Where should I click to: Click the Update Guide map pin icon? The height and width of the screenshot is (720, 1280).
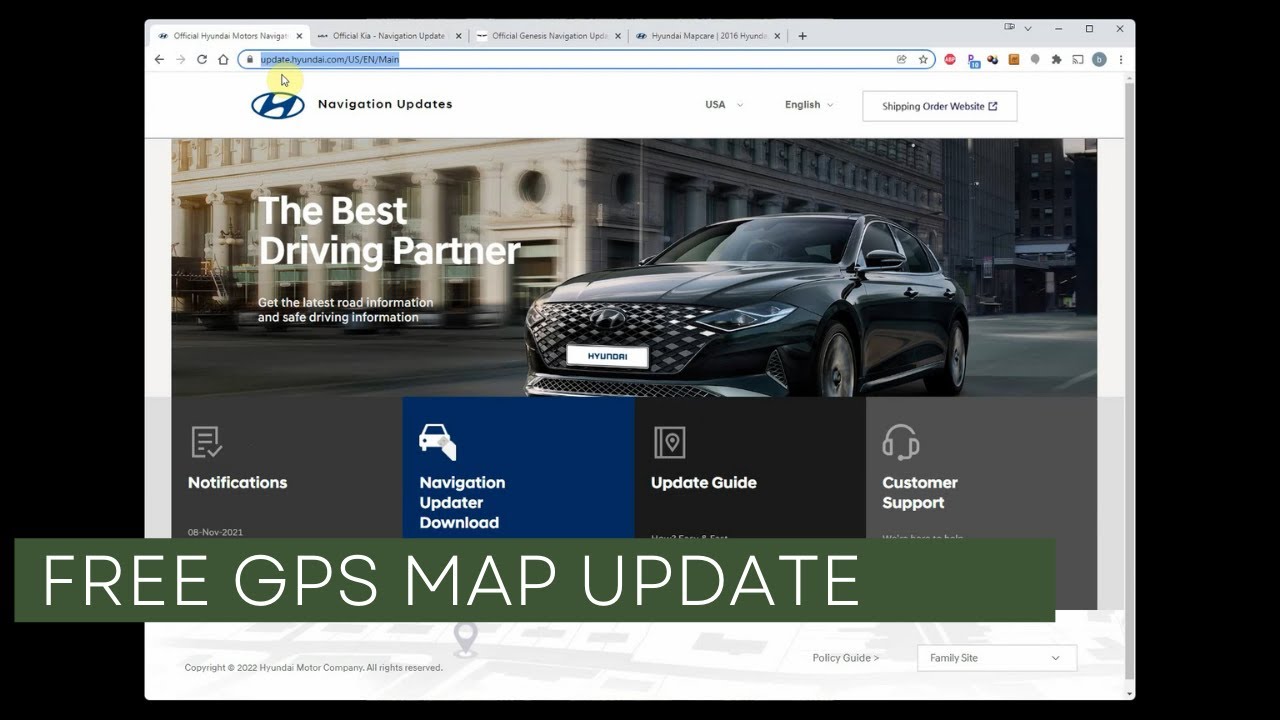point(669,442)
